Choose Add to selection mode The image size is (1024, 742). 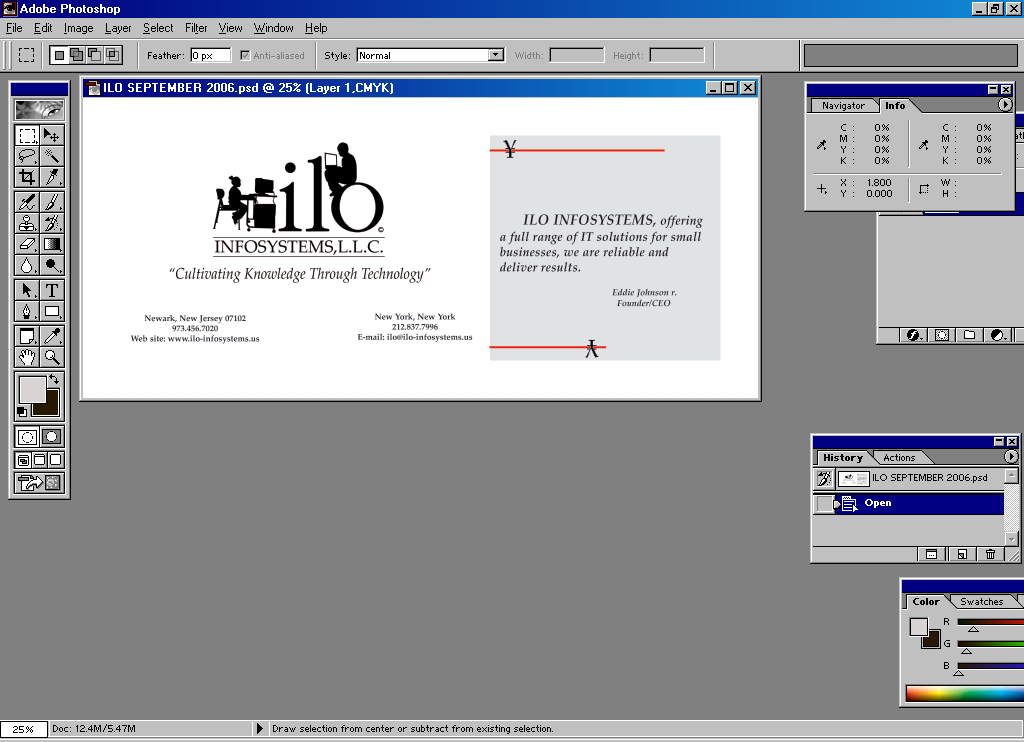coord(77,55)
